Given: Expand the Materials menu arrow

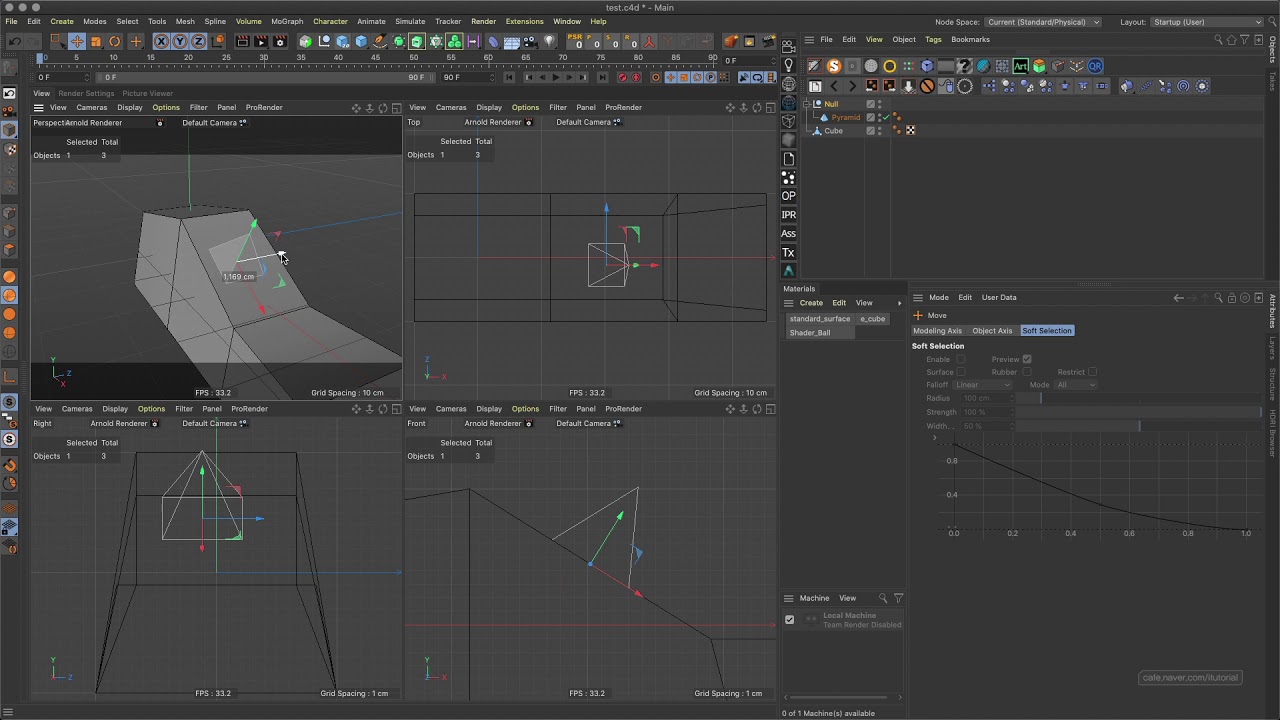Looking at the screenshot, I should click(899, 303).
